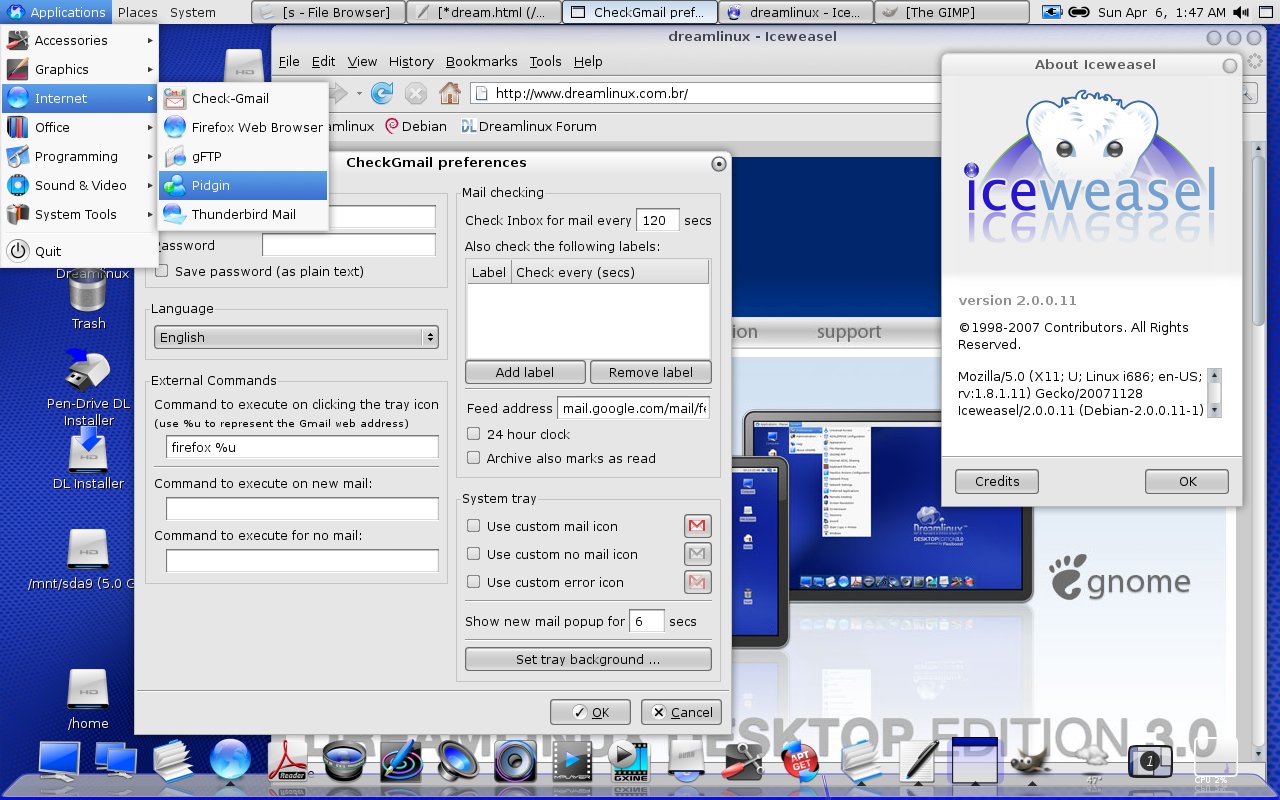This screenshot has height=800, width=1280.
Task: Click the workspace switcher in the dock
Action: (x=1150, y=762)
